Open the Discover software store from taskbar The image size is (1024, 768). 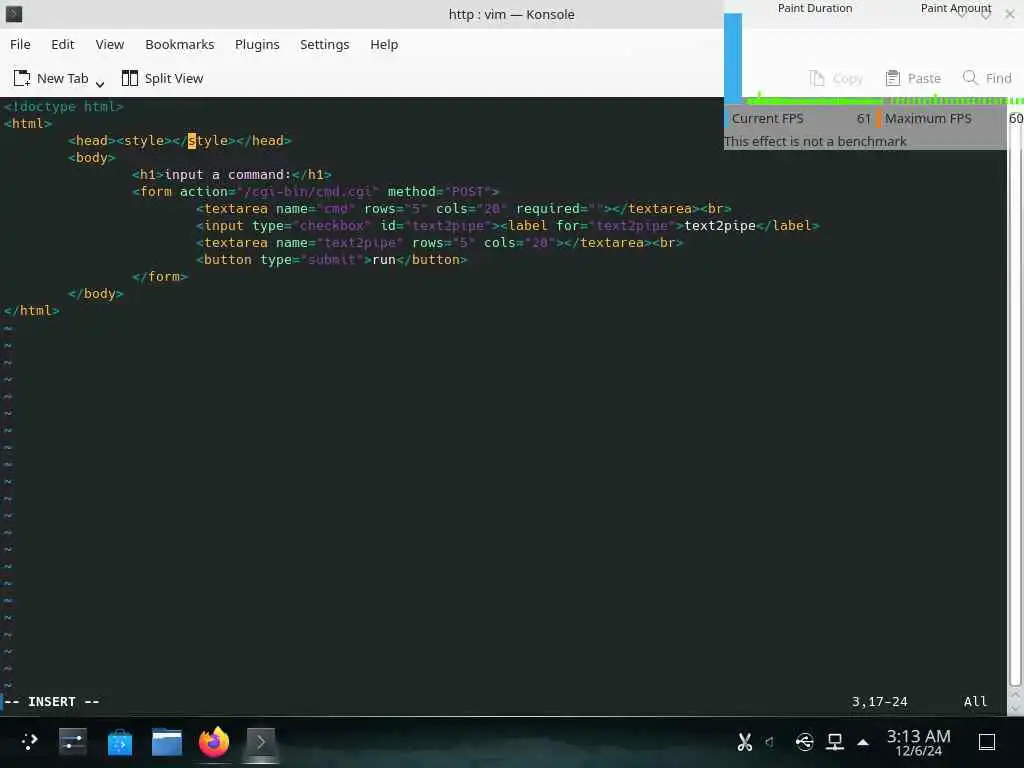click(x=120, y=742)
